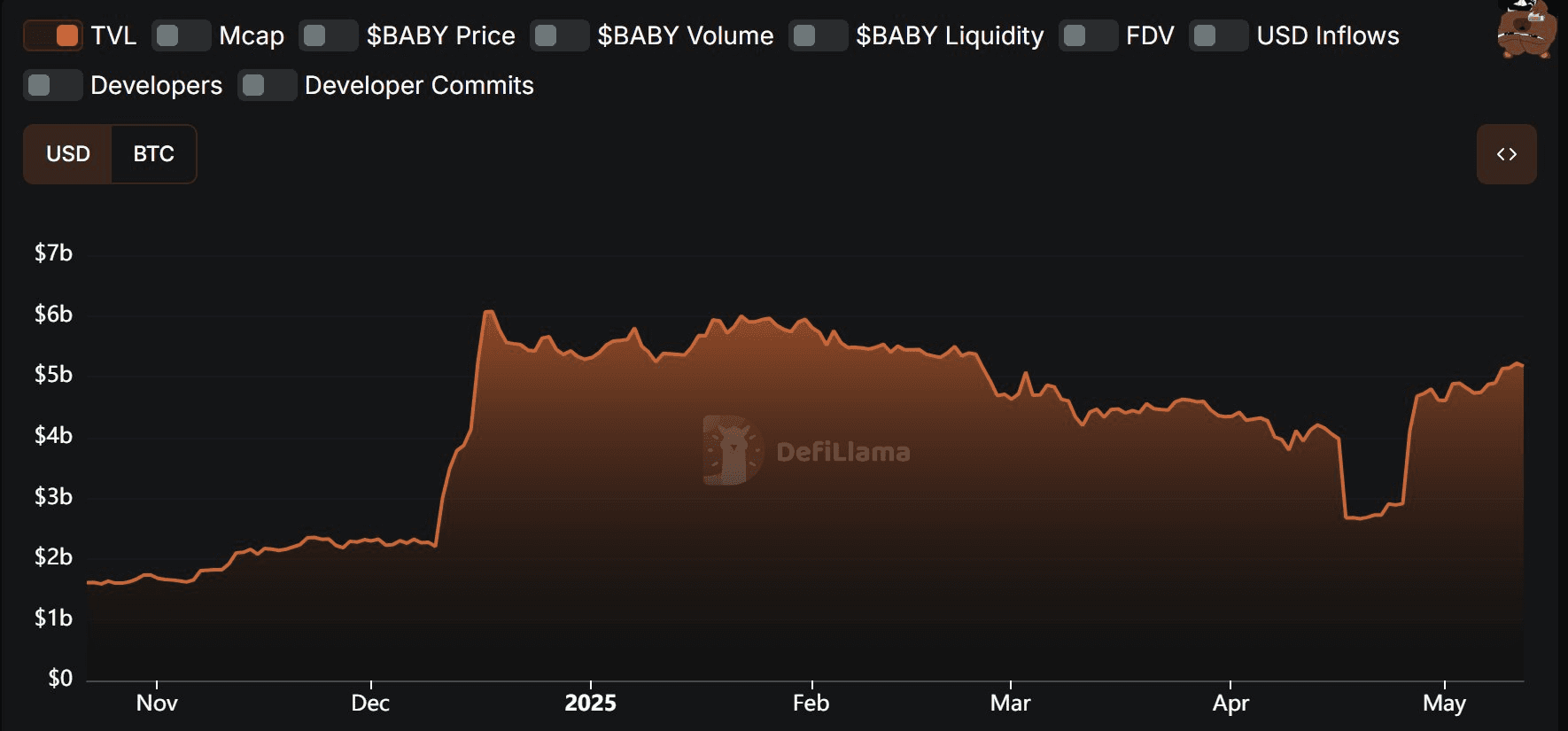Viewport: 1568px width, 731px height.
Task: Click the Mcap legend label
Action: (252, 35)
